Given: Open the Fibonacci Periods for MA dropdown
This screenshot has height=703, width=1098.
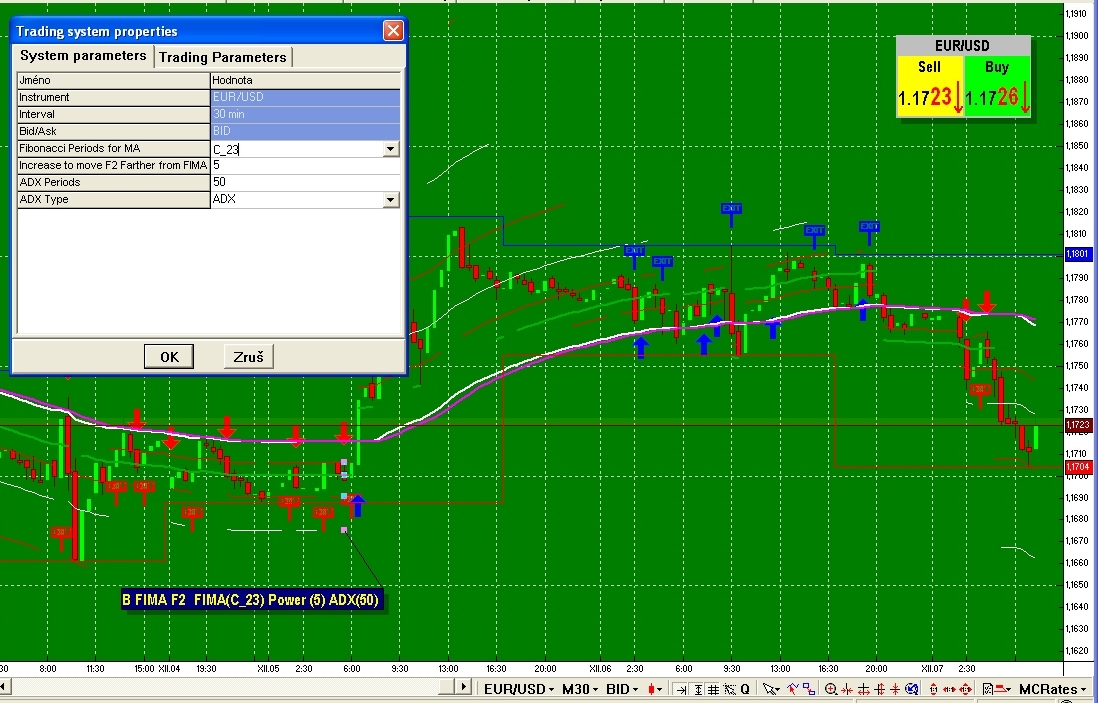Looking at the screenshot, I should pos(390,149).
